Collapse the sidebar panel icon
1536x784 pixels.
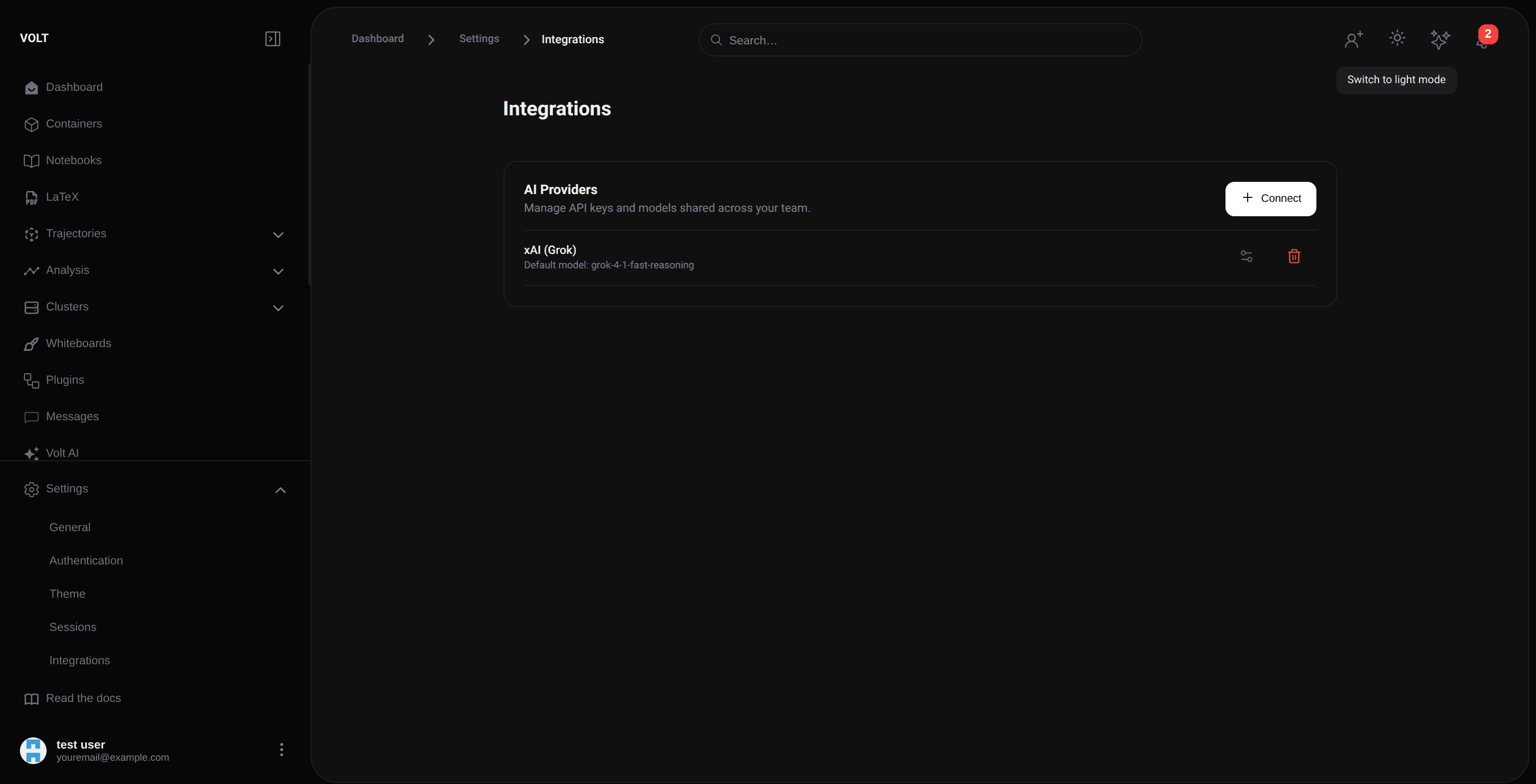(x=272, y=39)
